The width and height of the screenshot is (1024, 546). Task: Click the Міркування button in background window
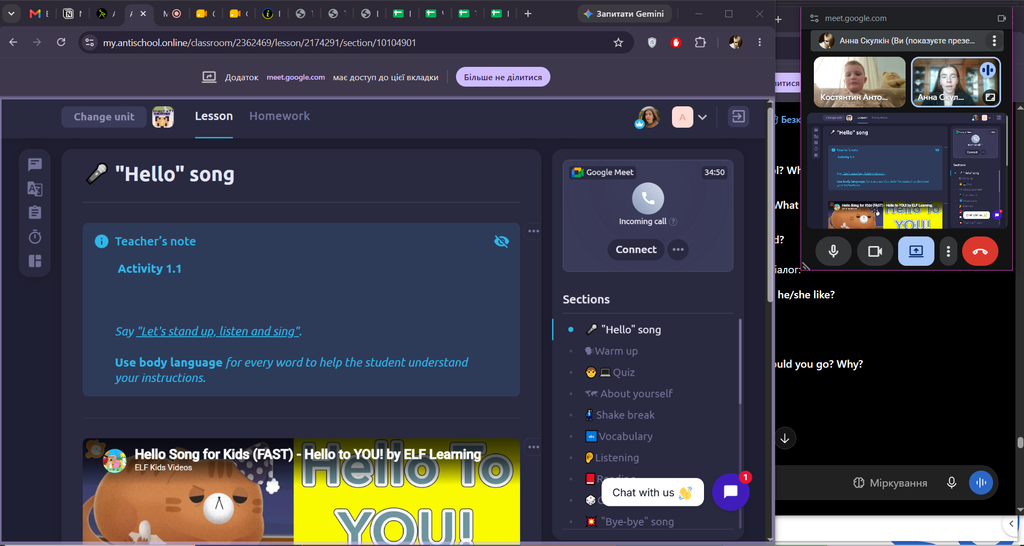coord(890,483)
